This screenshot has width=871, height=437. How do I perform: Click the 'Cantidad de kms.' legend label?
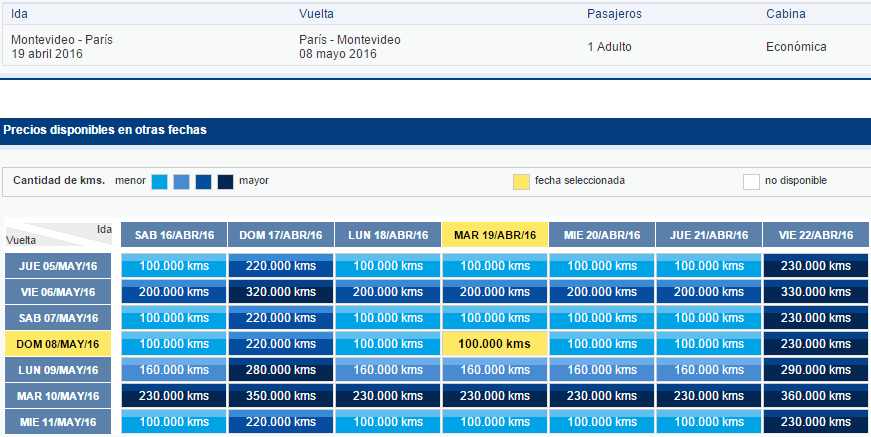point(59,180)
